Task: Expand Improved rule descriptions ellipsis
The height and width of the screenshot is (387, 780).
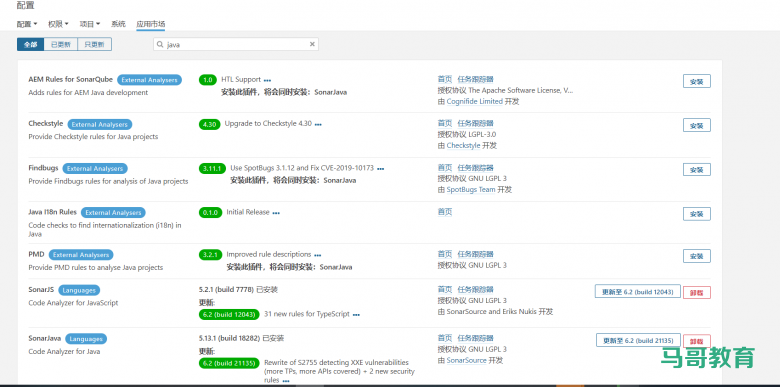Action: [318, 255]
